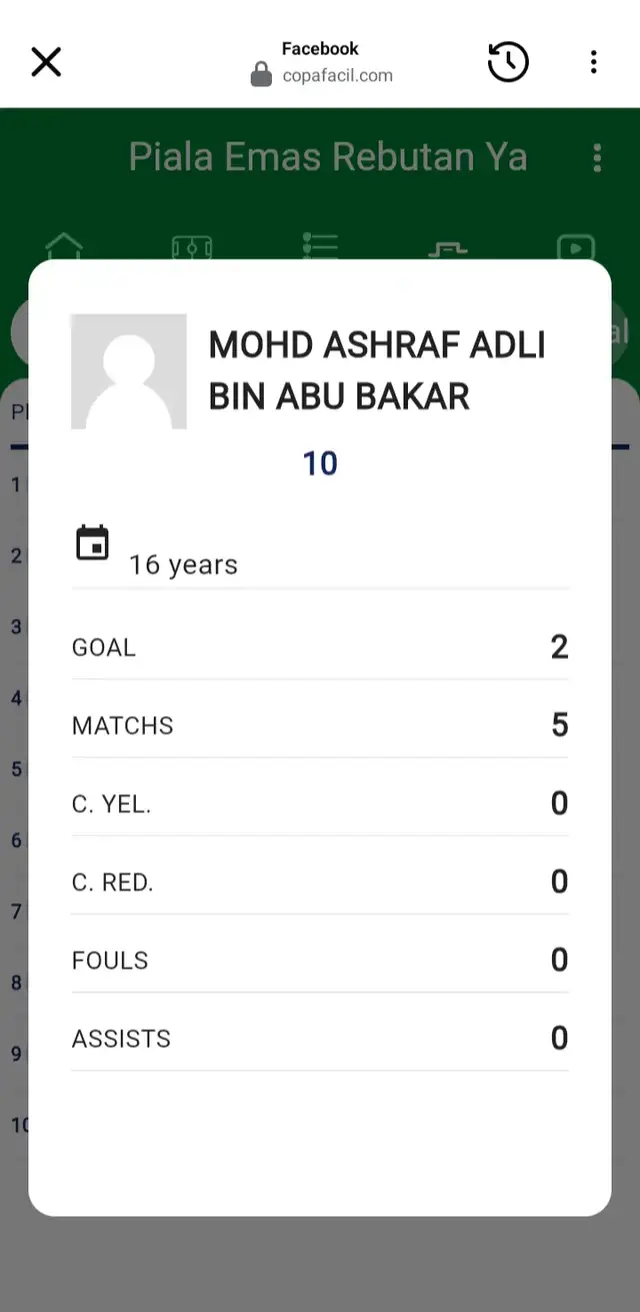The image size is (640, 1312).
Task: Tap the Piala Emas Rebutan Ya title
Action: [x=330, y=157]
